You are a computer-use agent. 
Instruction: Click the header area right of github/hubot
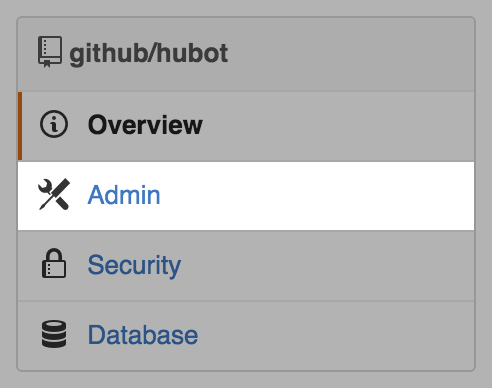(350, 54)
